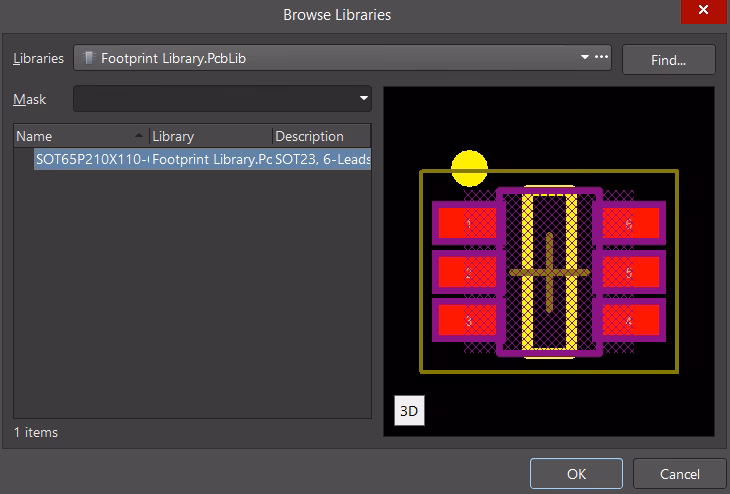Select pad 4 in the footprint preview
This screenshot has width=730, height=494.
coord(629,321)
